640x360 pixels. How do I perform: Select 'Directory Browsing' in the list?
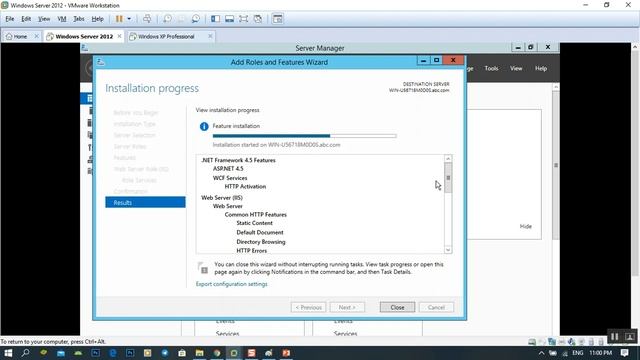point(261,242)
